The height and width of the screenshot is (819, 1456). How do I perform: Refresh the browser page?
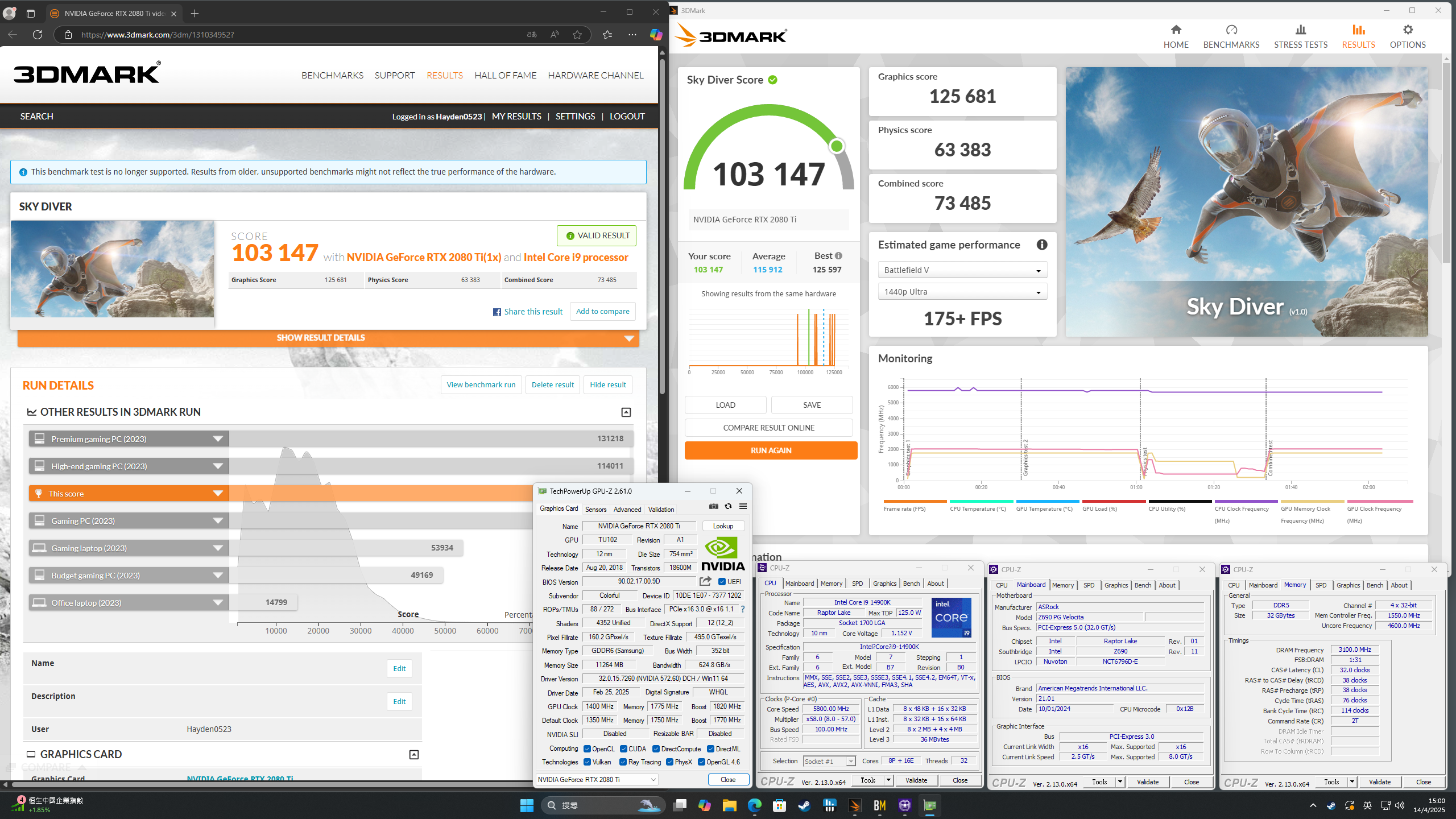coord(38,35)
